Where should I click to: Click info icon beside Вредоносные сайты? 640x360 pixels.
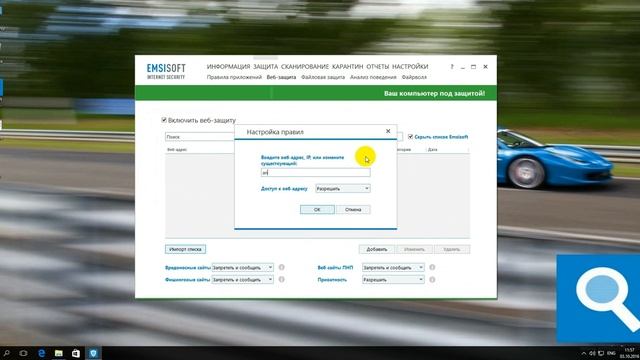pyautogui.click(x=281, y=267)
